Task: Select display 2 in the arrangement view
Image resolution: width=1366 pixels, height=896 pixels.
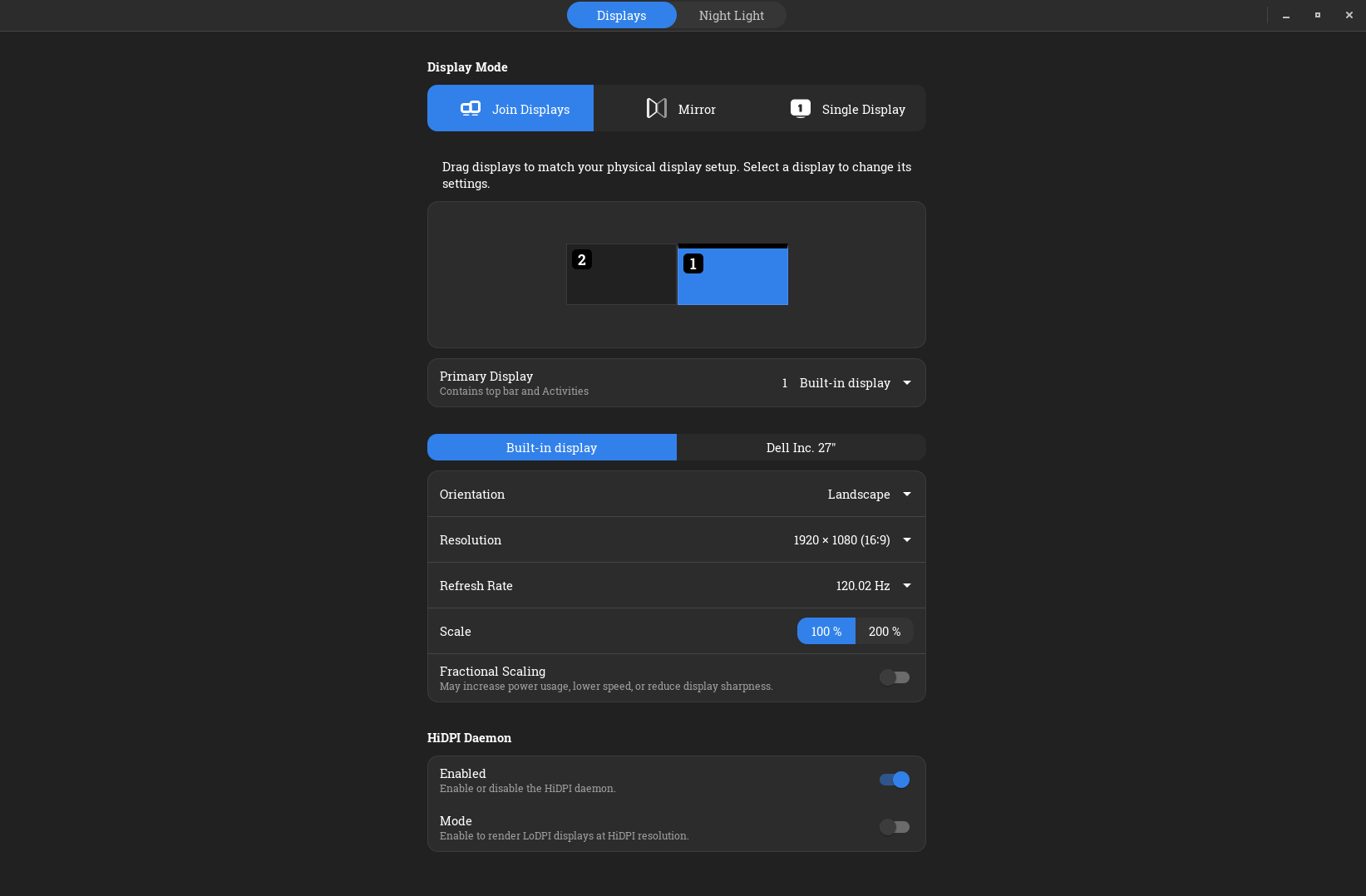Action: click(621, 274)
